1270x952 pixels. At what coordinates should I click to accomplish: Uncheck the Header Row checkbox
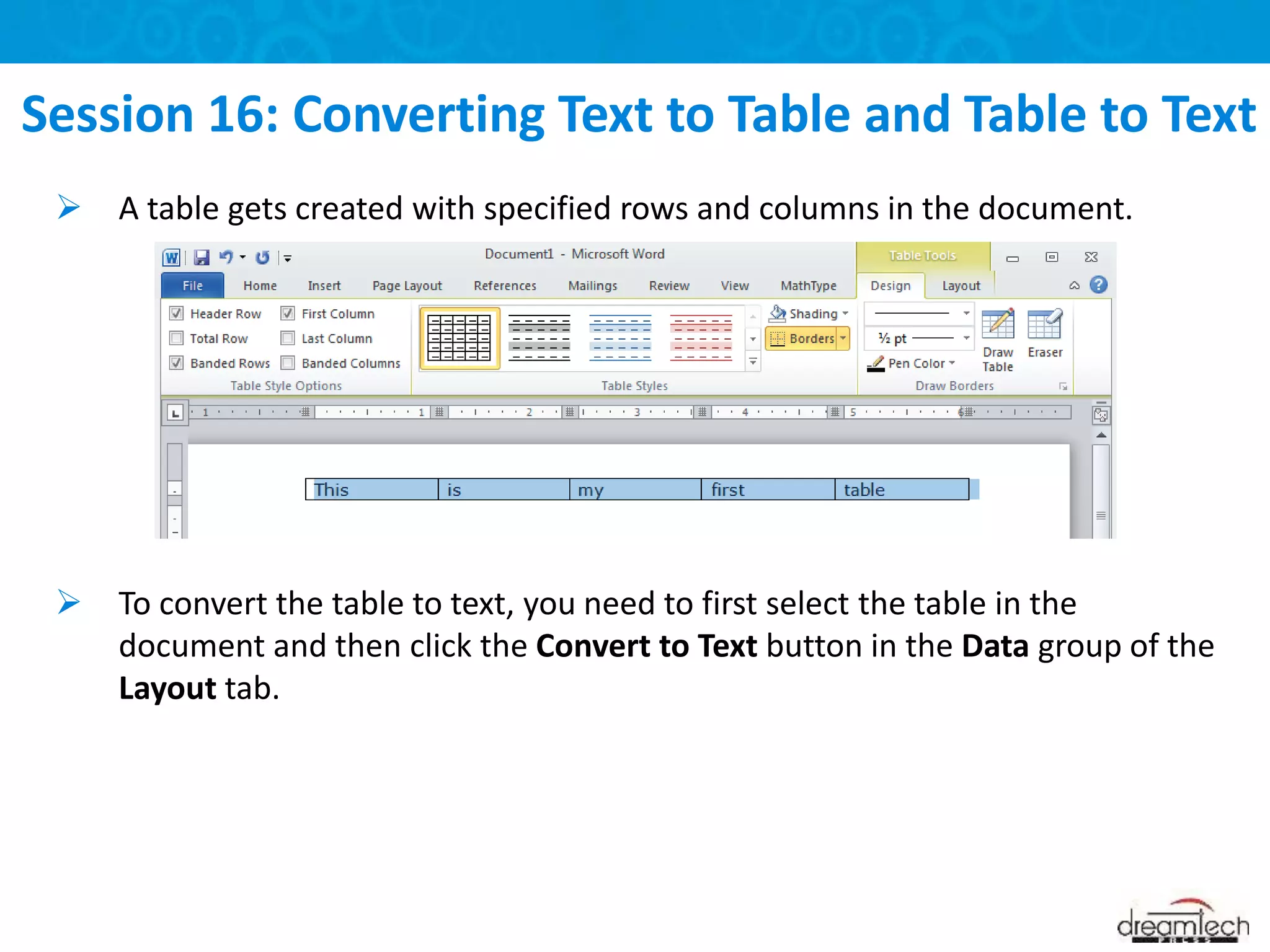pos(176,314)
